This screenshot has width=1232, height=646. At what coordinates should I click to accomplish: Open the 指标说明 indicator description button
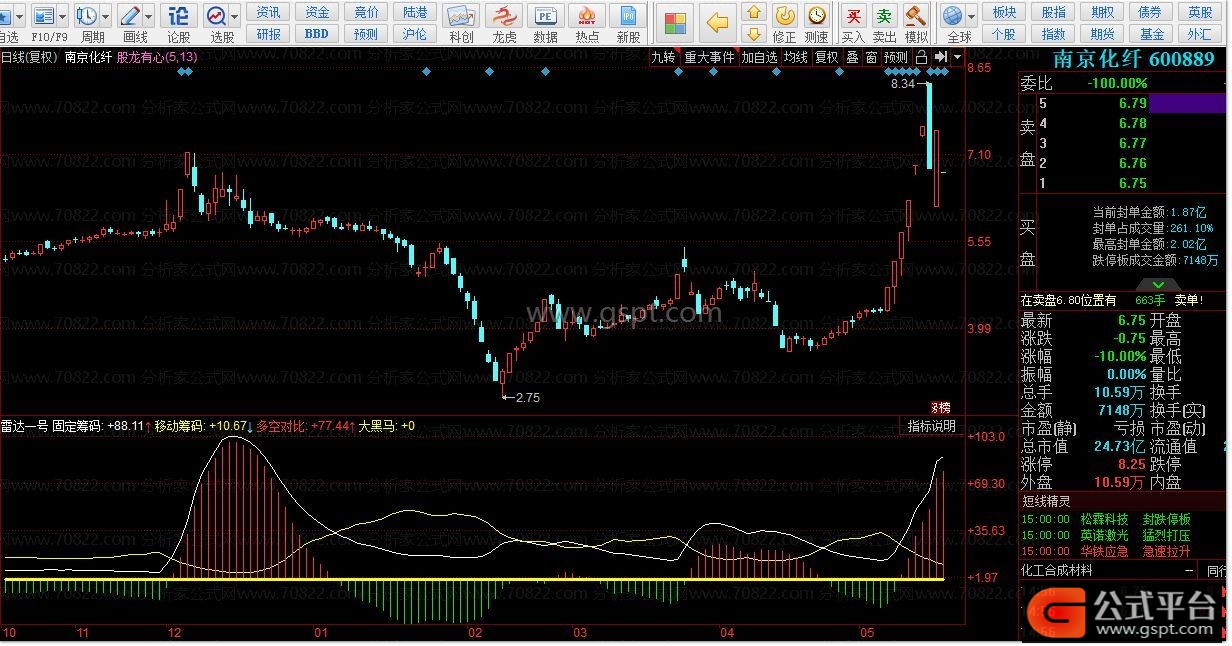click(932, 426)
